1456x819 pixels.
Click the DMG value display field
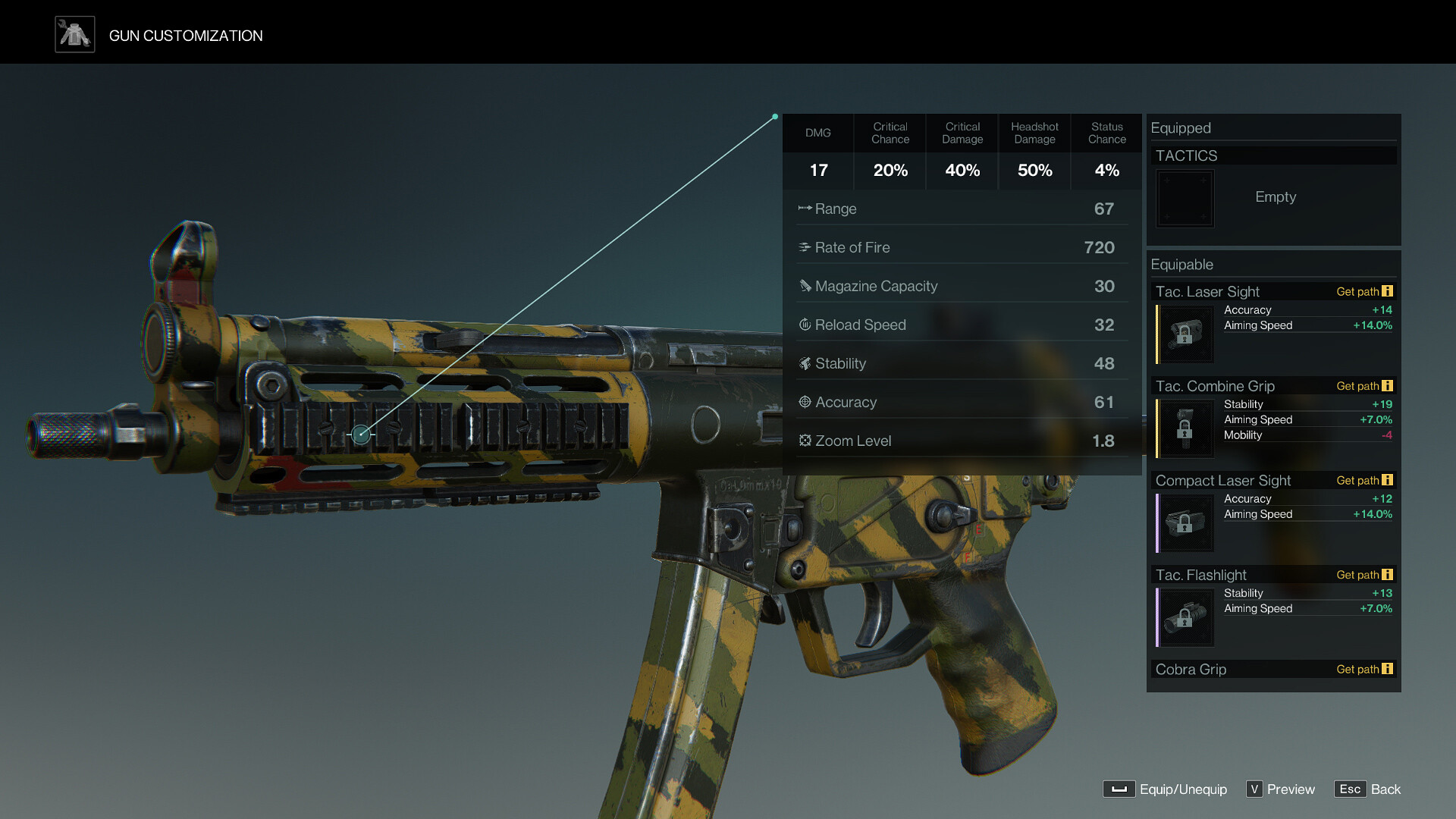point(817,169)
